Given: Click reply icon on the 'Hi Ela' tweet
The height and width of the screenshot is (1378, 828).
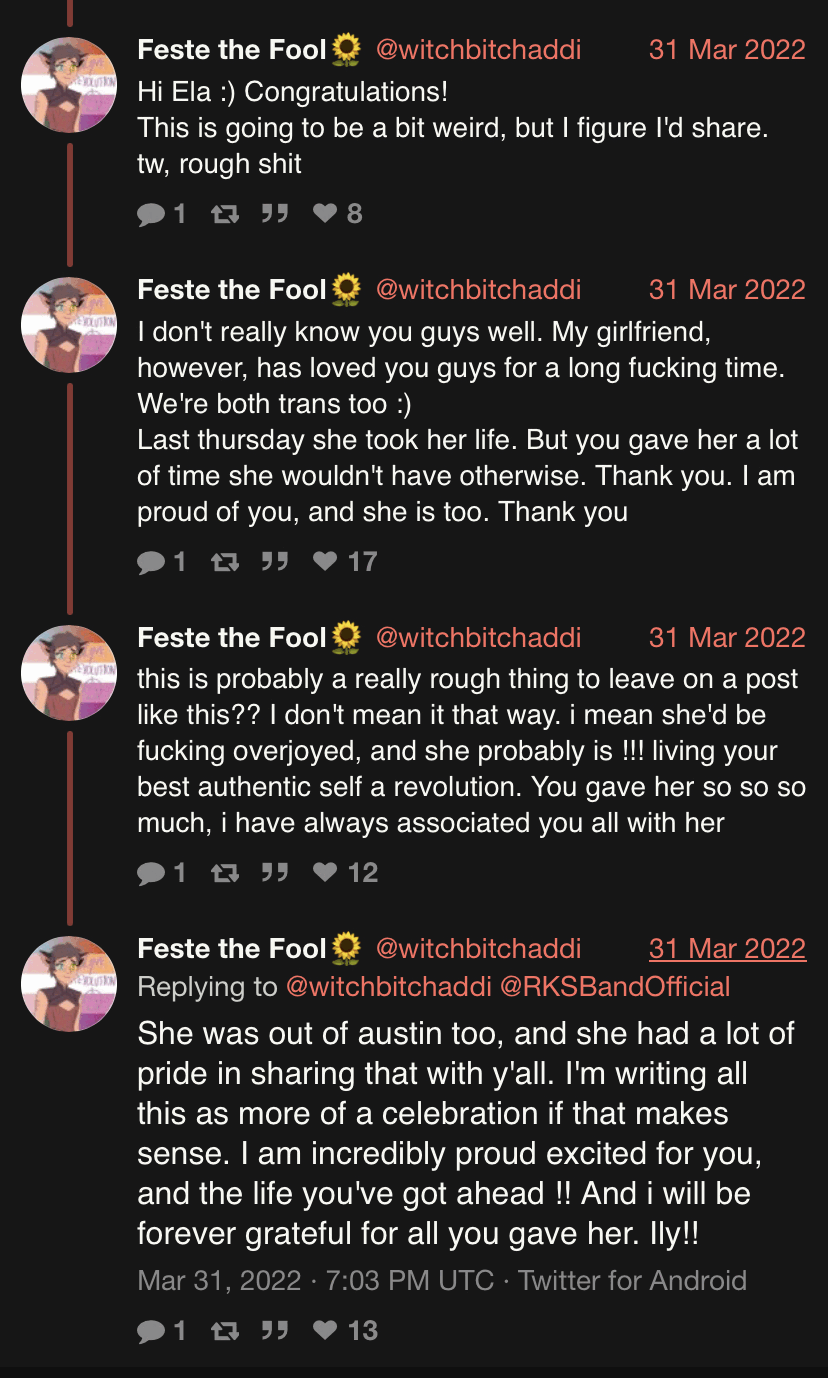Looking at the screenshot, I should [152, 213].
